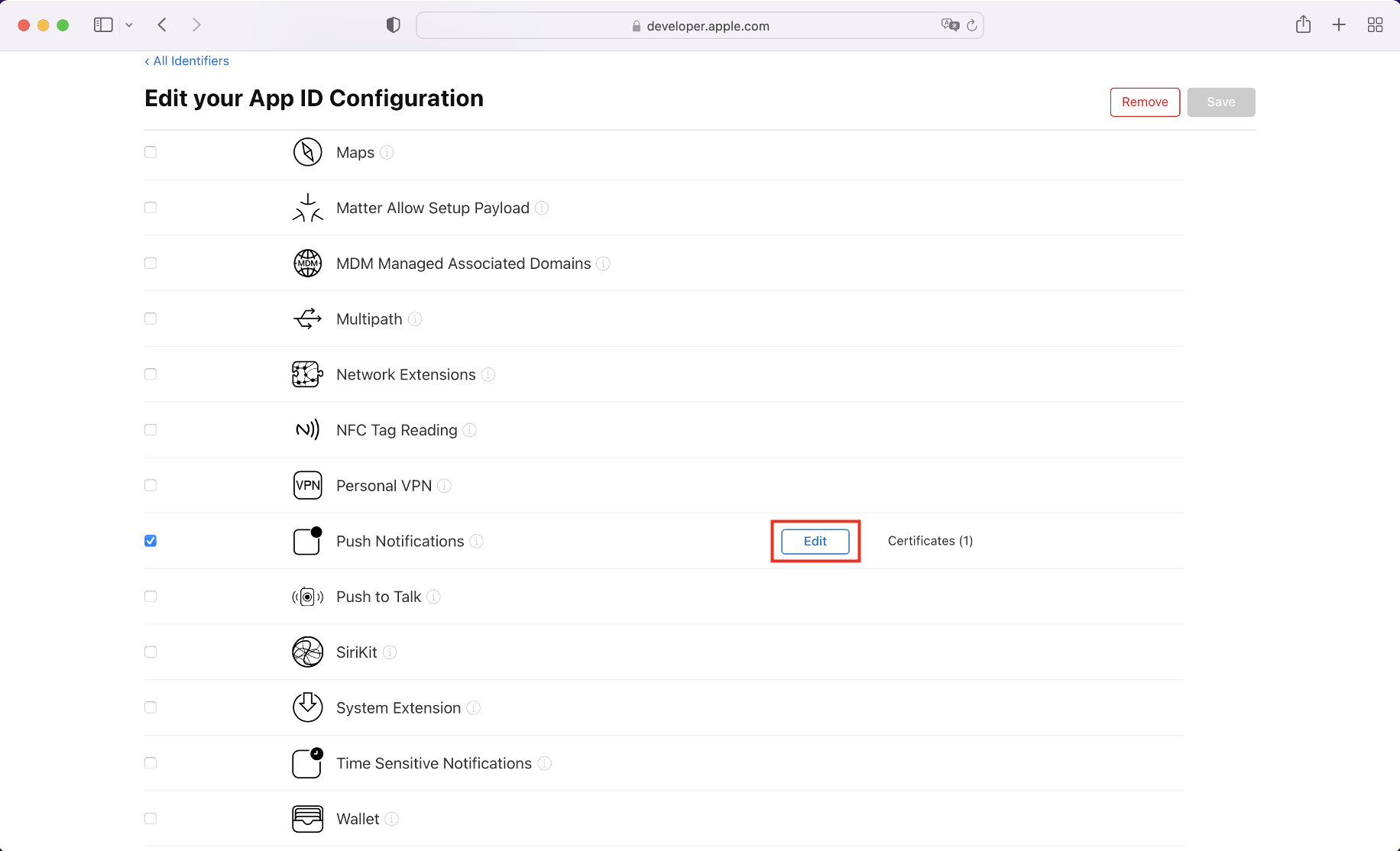Screen dimensions: 1400x851
Task: Enable the NFC Tag Reading checkbox
Action: click(151, 430)
